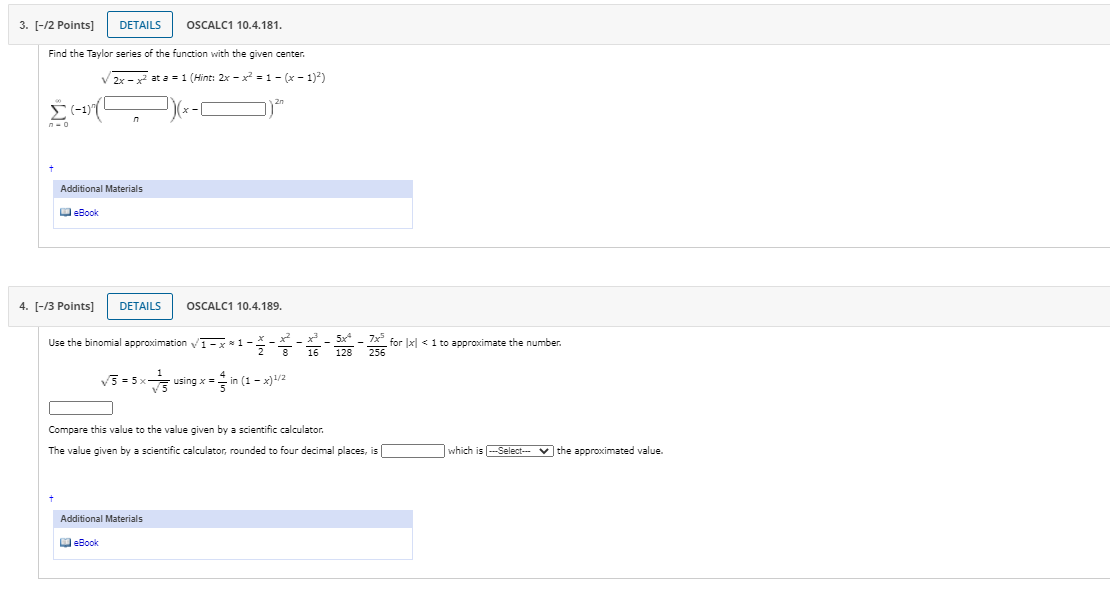The image size is (1110, 593).
Task: Click the scientific calculator value input field
Action: pyautogui.click(x=413, y=451)
